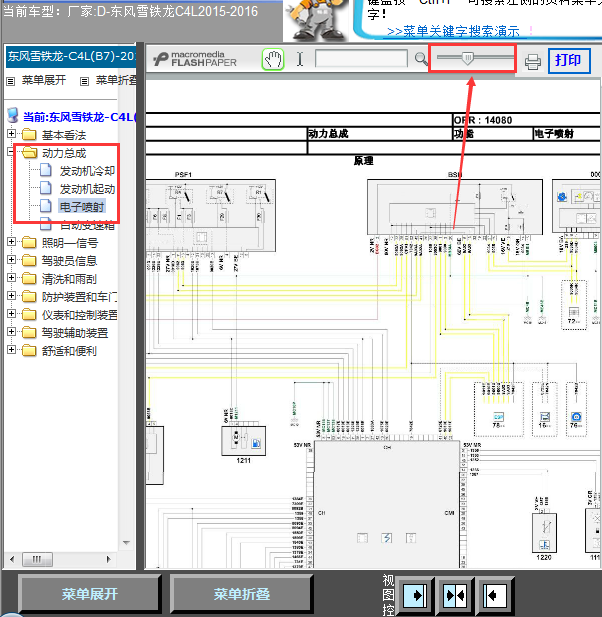Click the 驾驶辅助装置 folder icon
The image size is (602, 617).
[29, 333]
